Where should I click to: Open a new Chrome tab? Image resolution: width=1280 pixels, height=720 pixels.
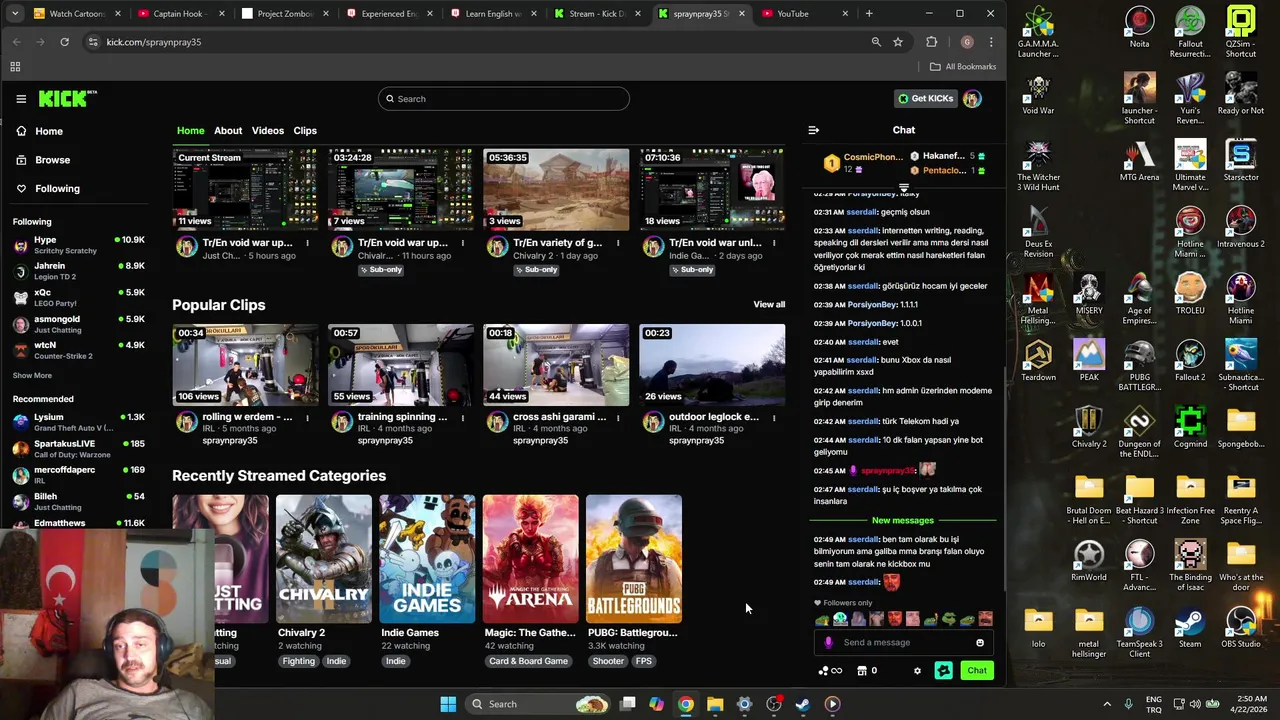tap(869, 14)
